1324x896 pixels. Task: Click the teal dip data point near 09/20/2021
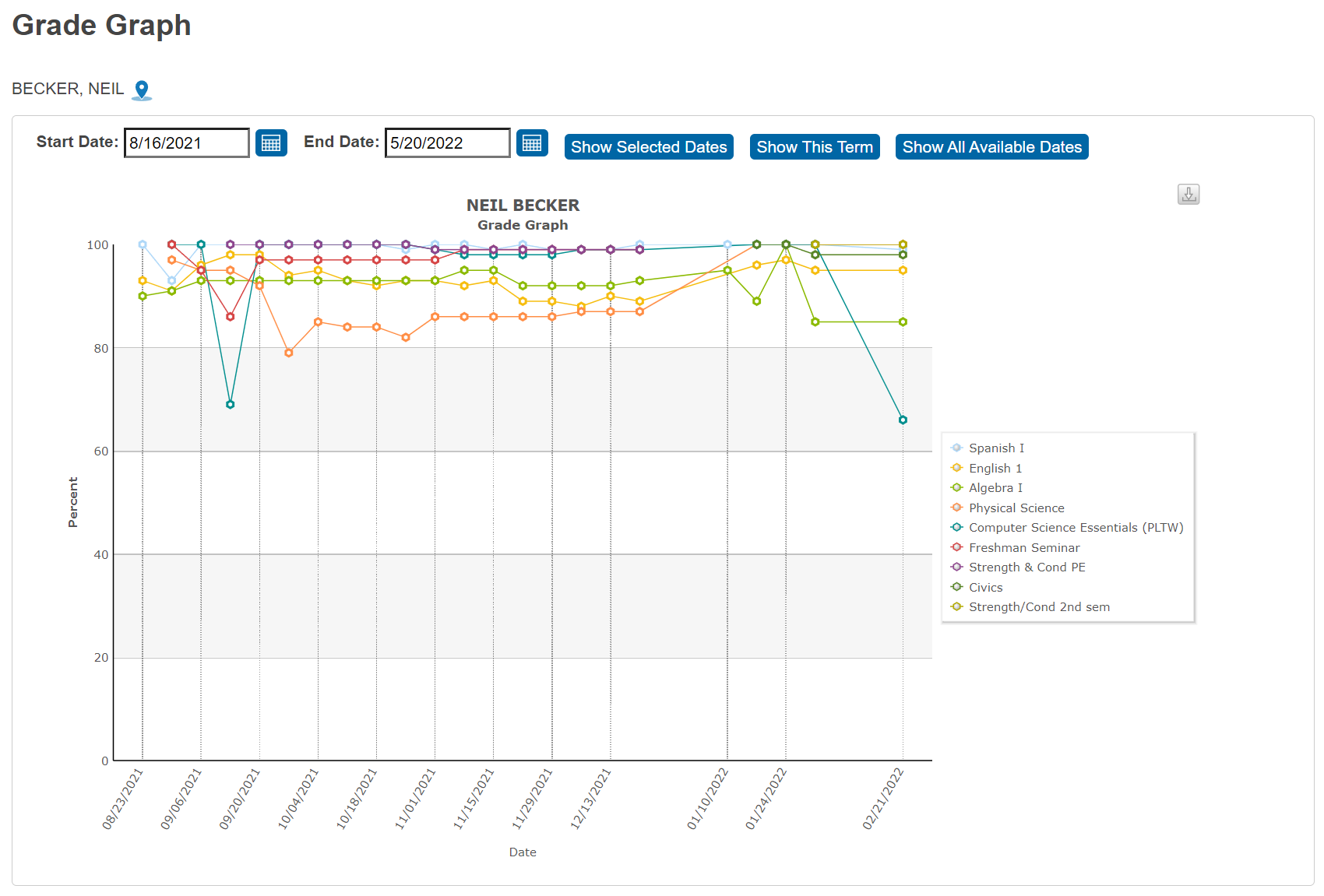(231, 404)
